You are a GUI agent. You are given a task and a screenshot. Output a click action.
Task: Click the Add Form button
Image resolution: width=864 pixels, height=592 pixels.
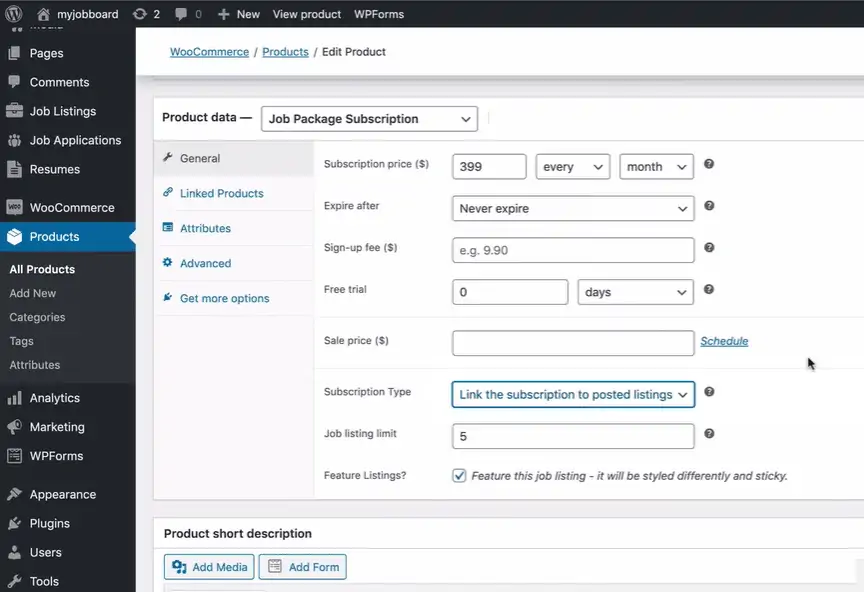coord(303,567)
